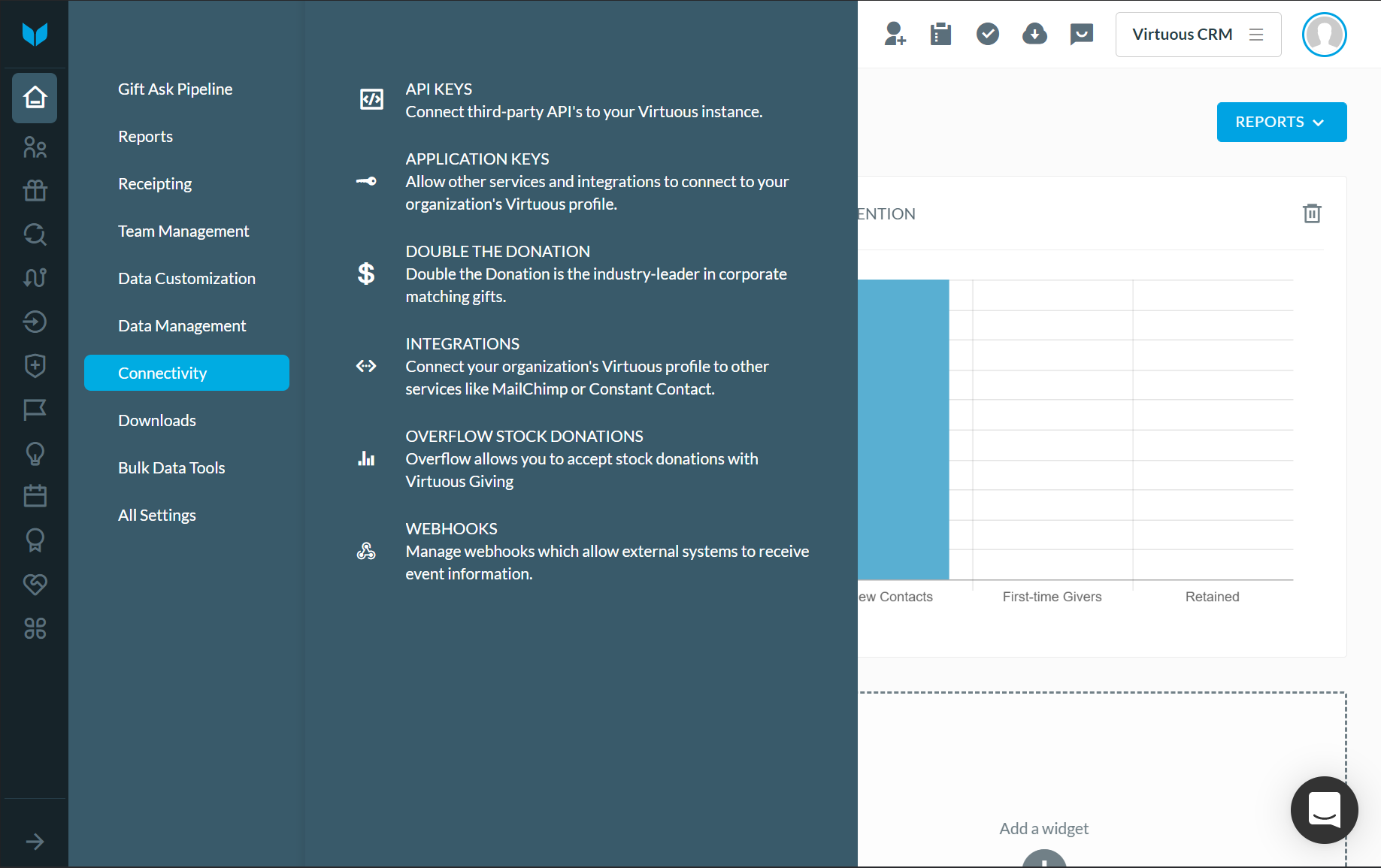Open the Virtuous CRM product switcher
This screenshot has height=868, width=1381.
[1198, 35]
